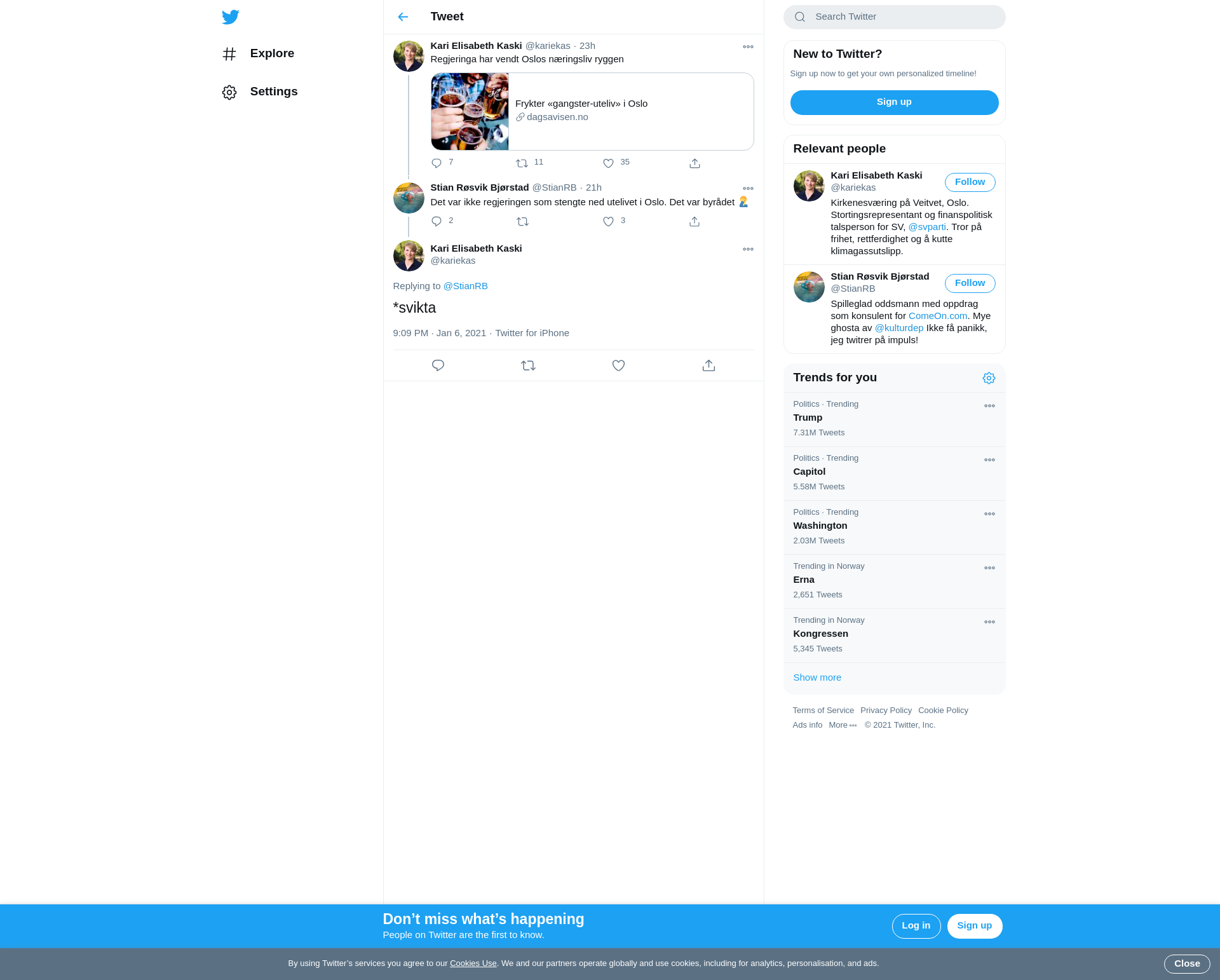The image size is (1220, 980).
Task: Like Kari's tweet with 35 likes
Action: pyautogui.click(x=608, y=163)
